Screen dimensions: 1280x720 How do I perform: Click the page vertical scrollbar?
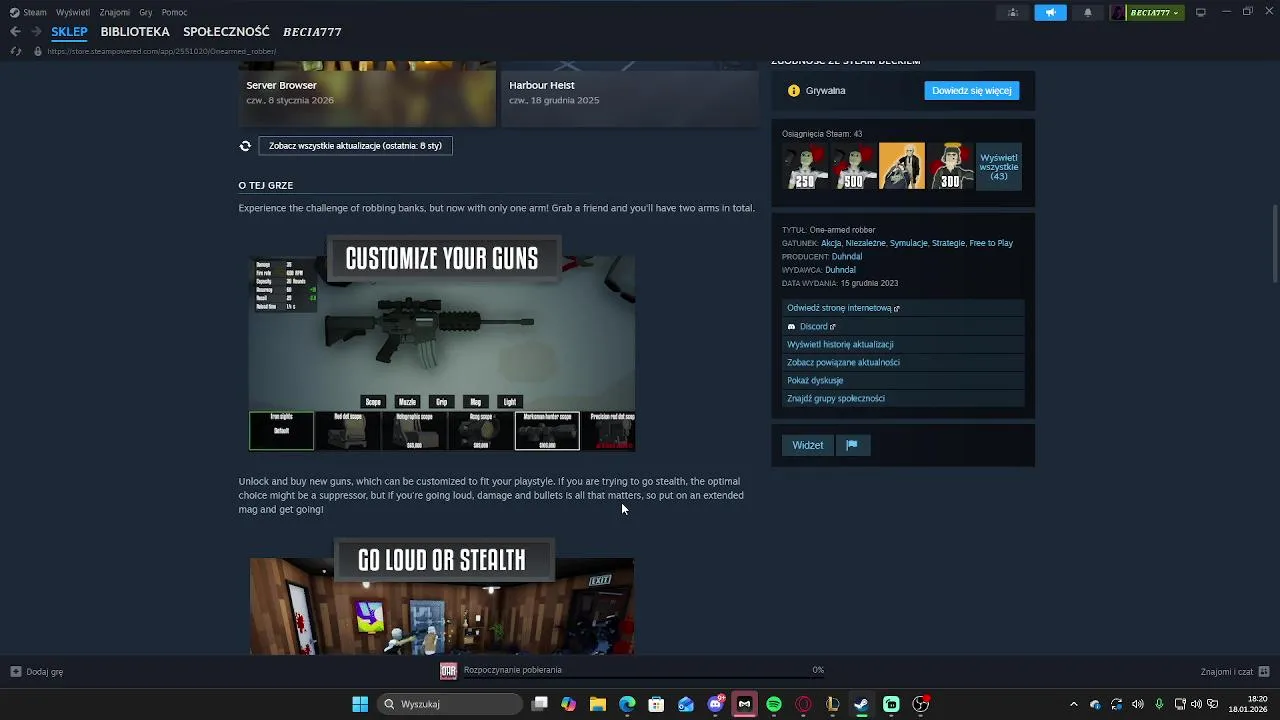[x=1274, y=243]
